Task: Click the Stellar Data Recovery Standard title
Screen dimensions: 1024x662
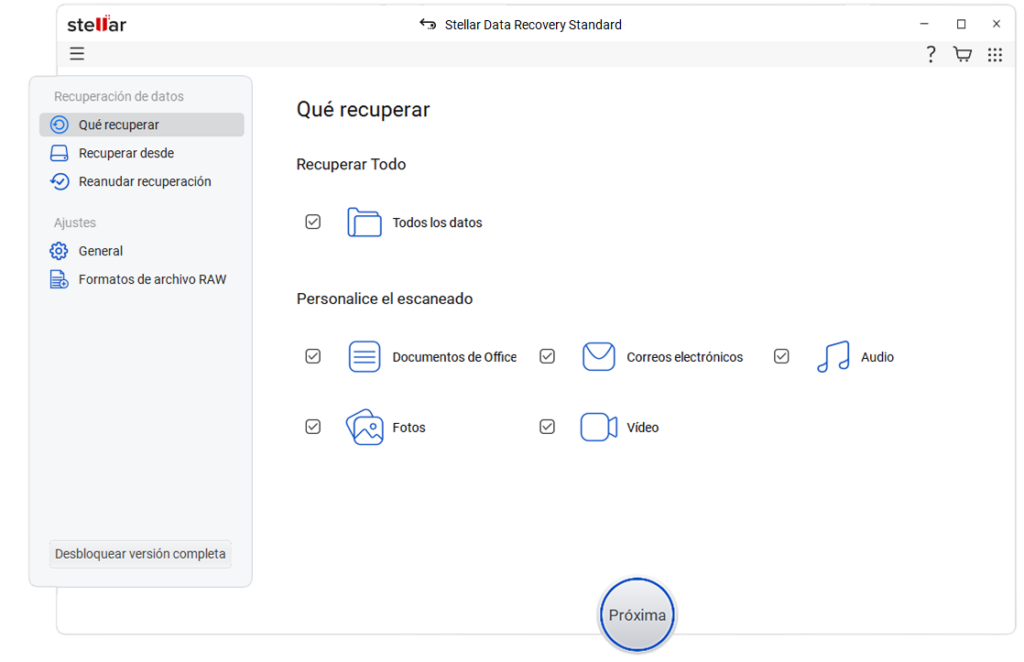Action: (533, 25)
